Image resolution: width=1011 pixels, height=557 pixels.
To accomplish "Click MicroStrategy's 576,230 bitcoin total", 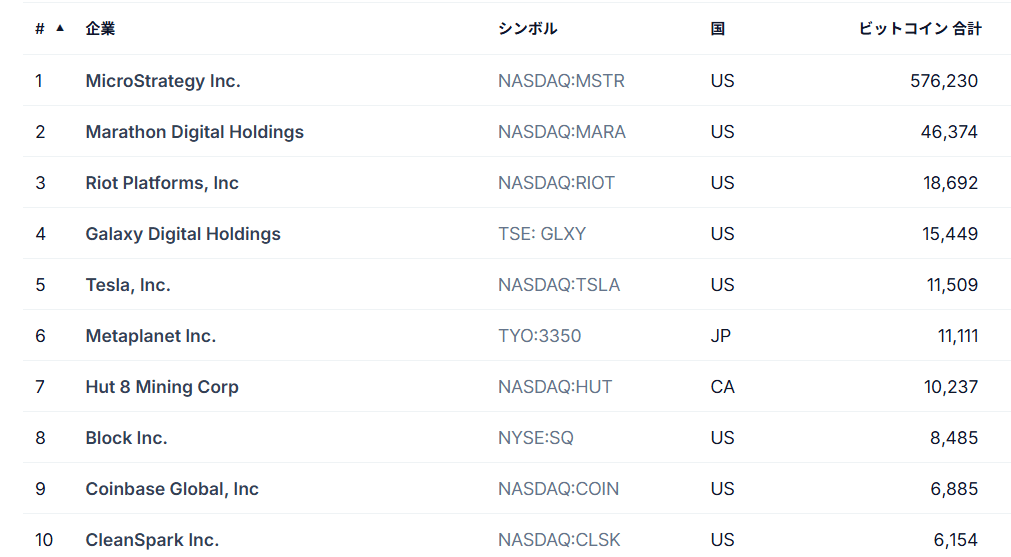I will (x=944, y=81).
